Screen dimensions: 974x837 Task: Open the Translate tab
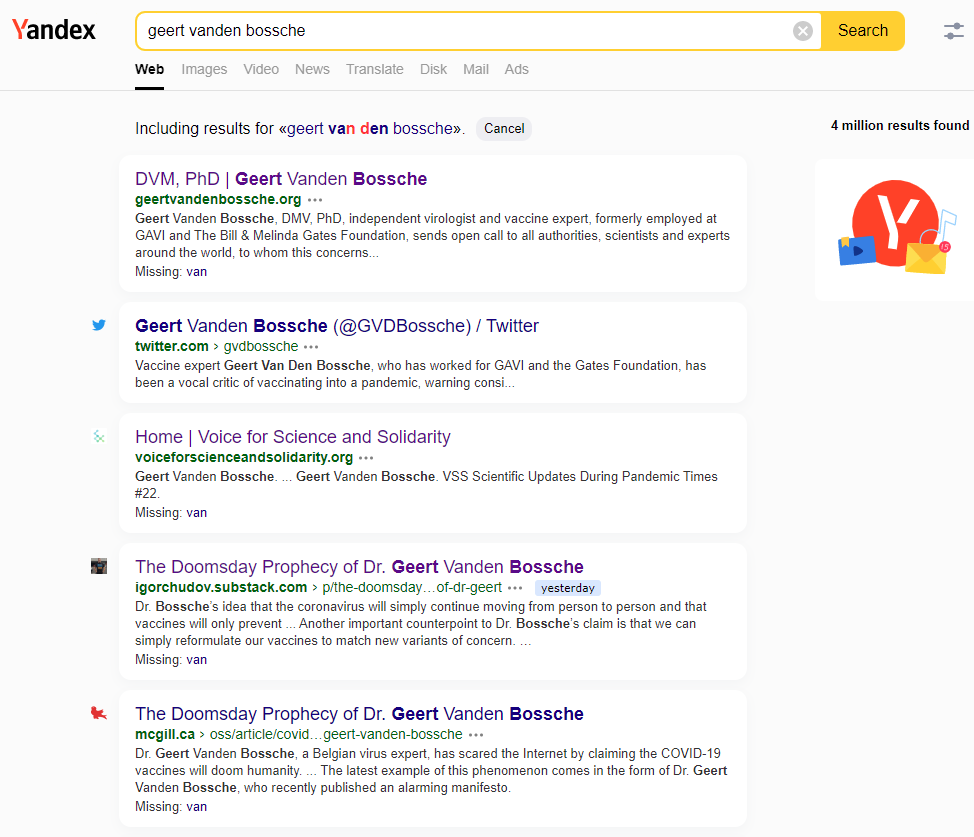coord(375,70)
